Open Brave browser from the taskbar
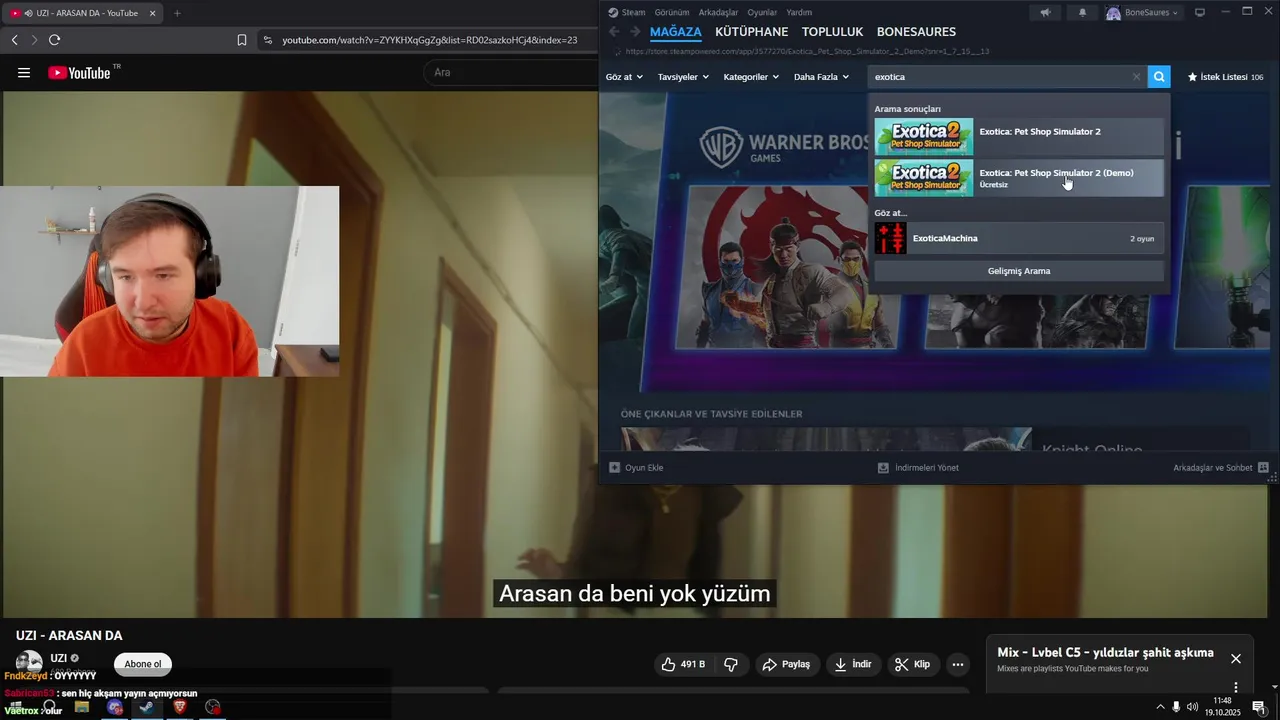Viewport: 1280px width, 720px height. (180, 707)
